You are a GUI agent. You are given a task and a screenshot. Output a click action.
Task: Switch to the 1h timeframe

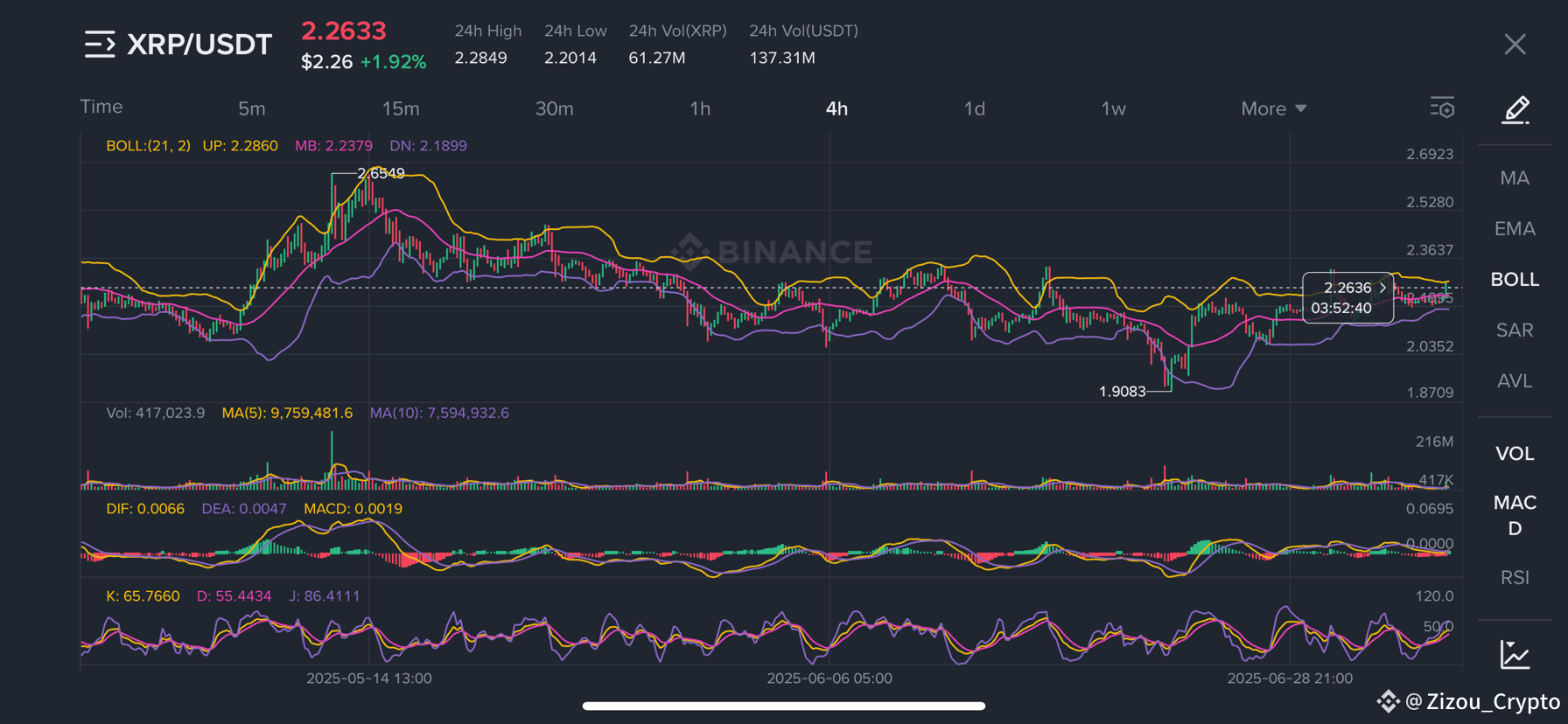(700, 108)
